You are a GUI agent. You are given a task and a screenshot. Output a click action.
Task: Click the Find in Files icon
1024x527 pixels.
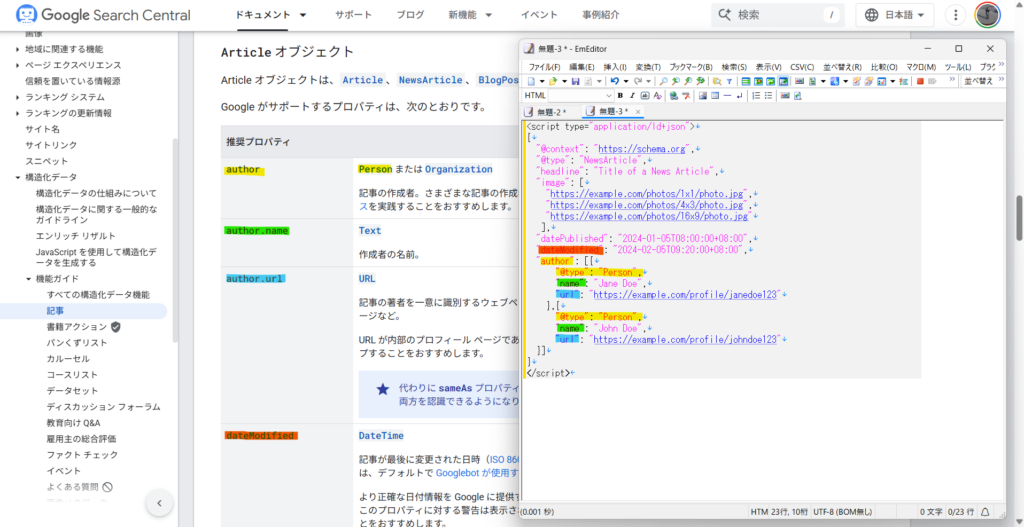pyautogui.click(x=717, y=81)
